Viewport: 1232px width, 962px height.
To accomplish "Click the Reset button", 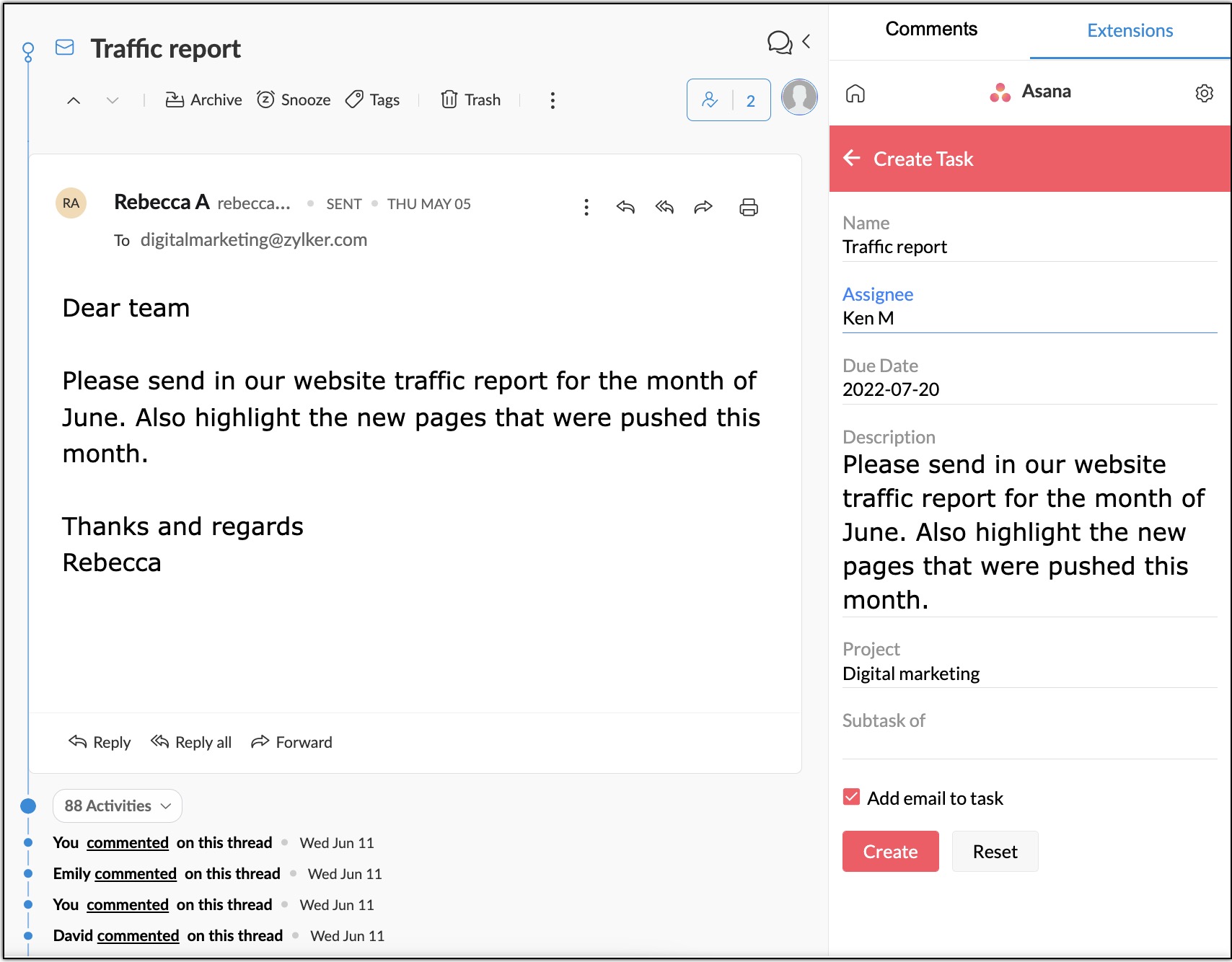I will (x=994, y=852).
